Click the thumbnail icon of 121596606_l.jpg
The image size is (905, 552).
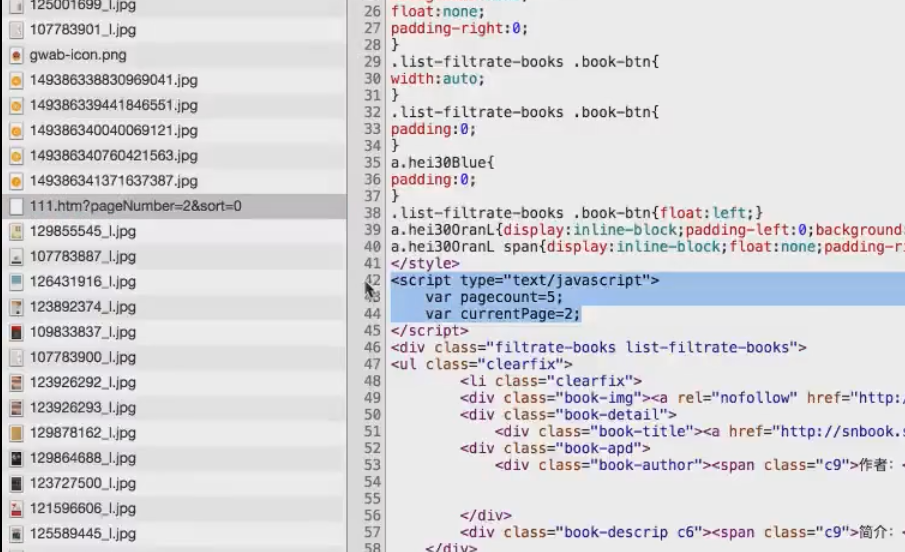coord(17,509)
